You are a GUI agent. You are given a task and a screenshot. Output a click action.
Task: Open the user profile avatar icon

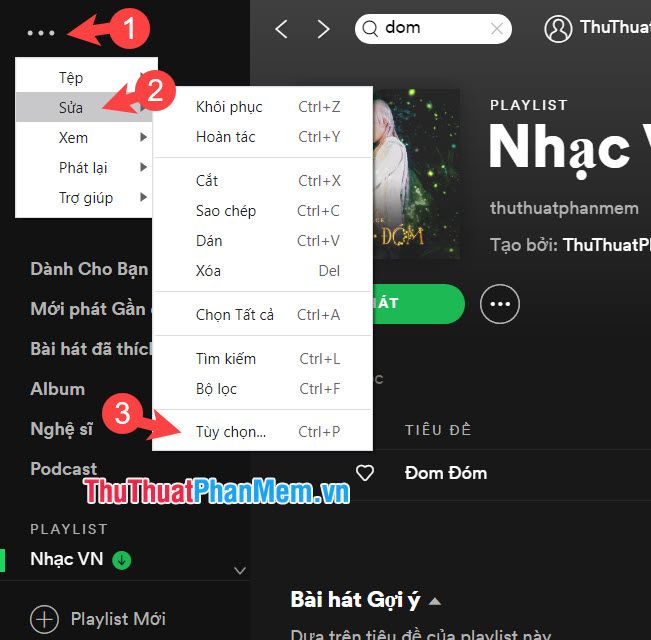(x=558, y=29)
